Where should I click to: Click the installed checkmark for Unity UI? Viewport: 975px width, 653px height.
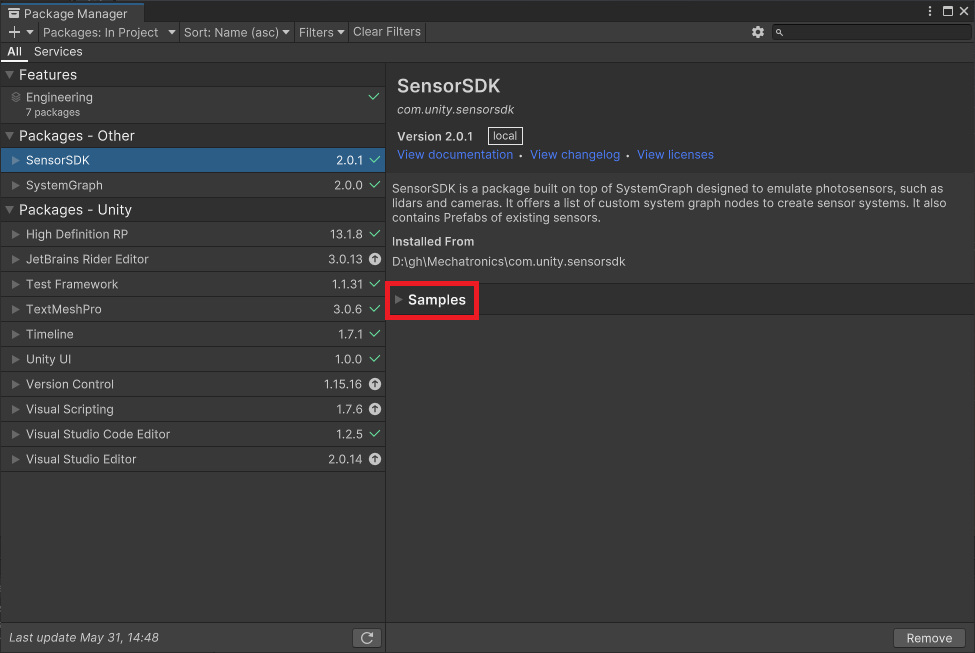(375, 359)
